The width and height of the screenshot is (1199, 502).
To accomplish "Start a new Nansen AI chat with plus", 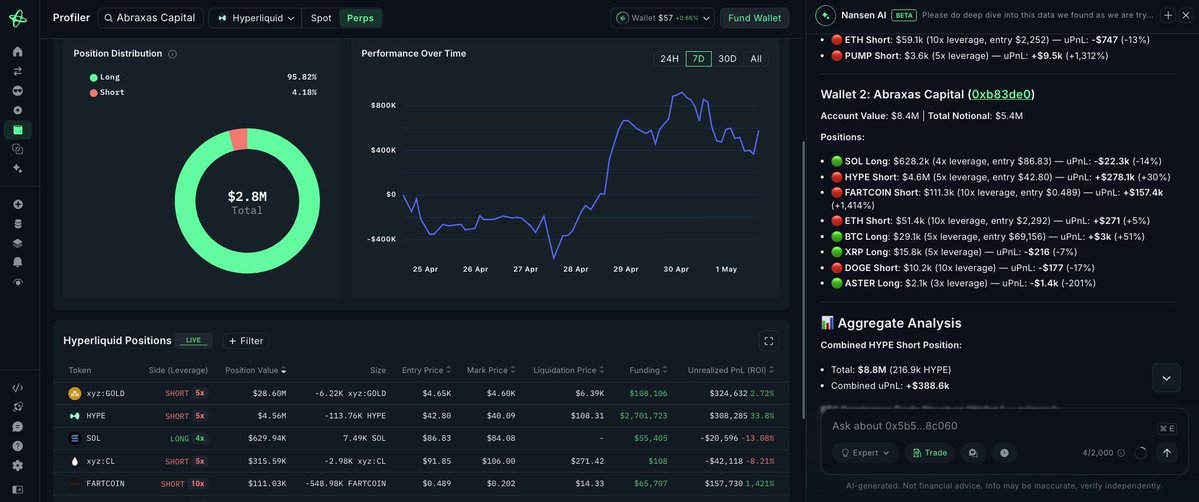I will click(1168, 15).
